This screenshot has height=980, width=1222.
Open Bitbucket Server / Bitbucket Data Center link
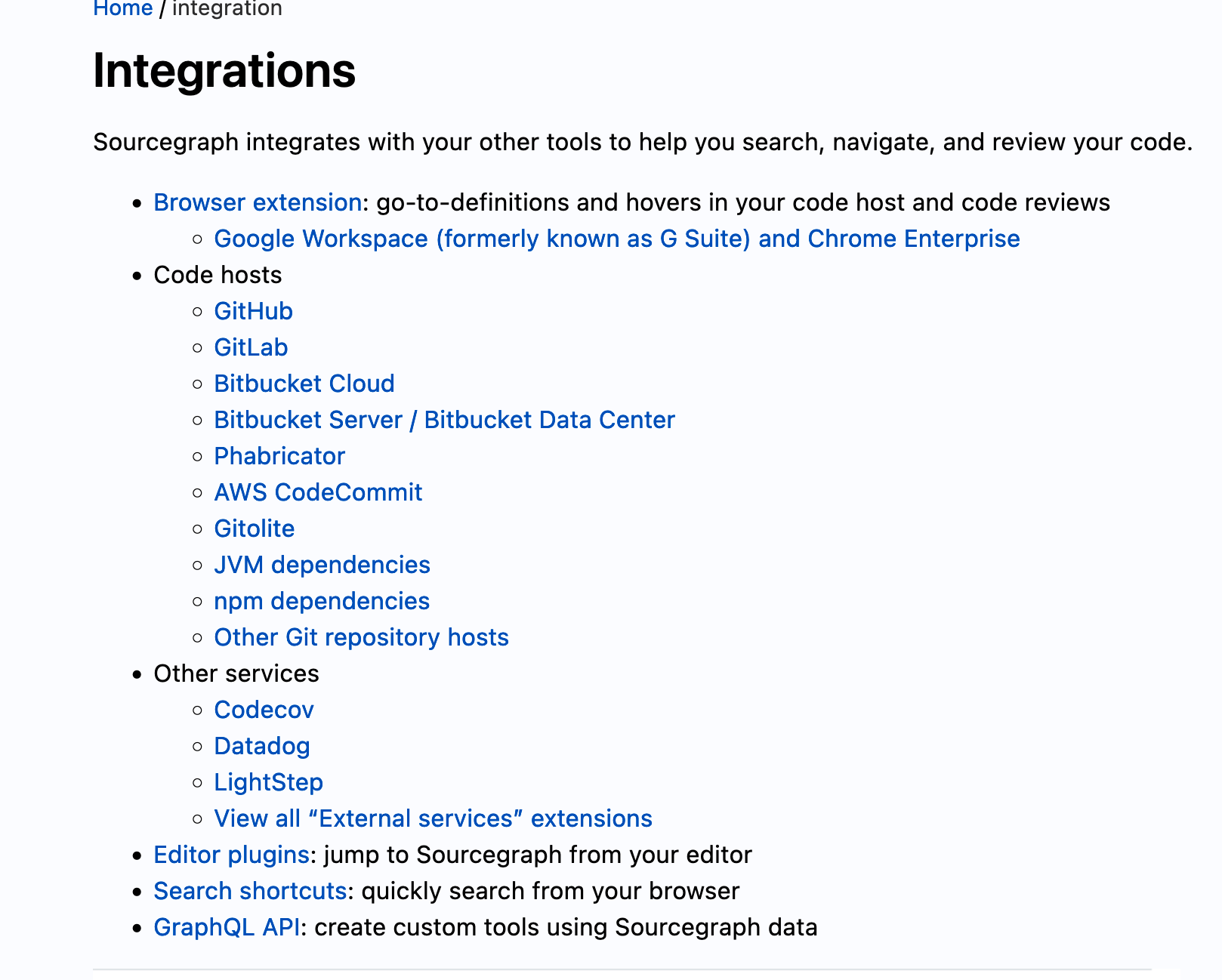444,420
